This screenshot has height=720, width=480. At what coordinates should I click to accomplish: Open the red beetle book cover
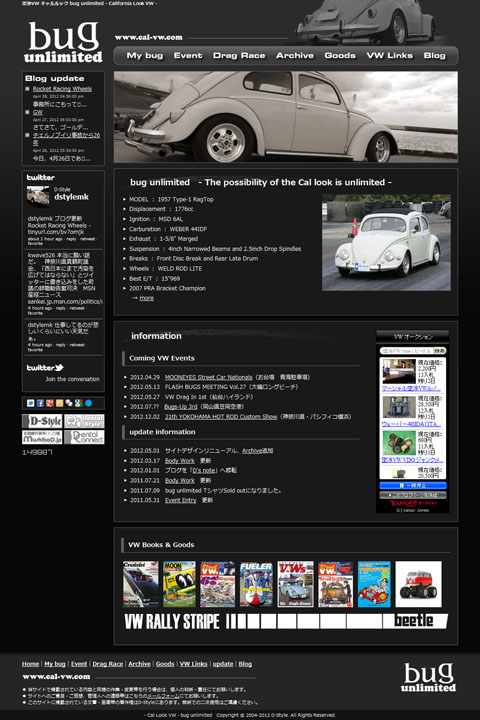pyautogui.click(x=374, y=584)
